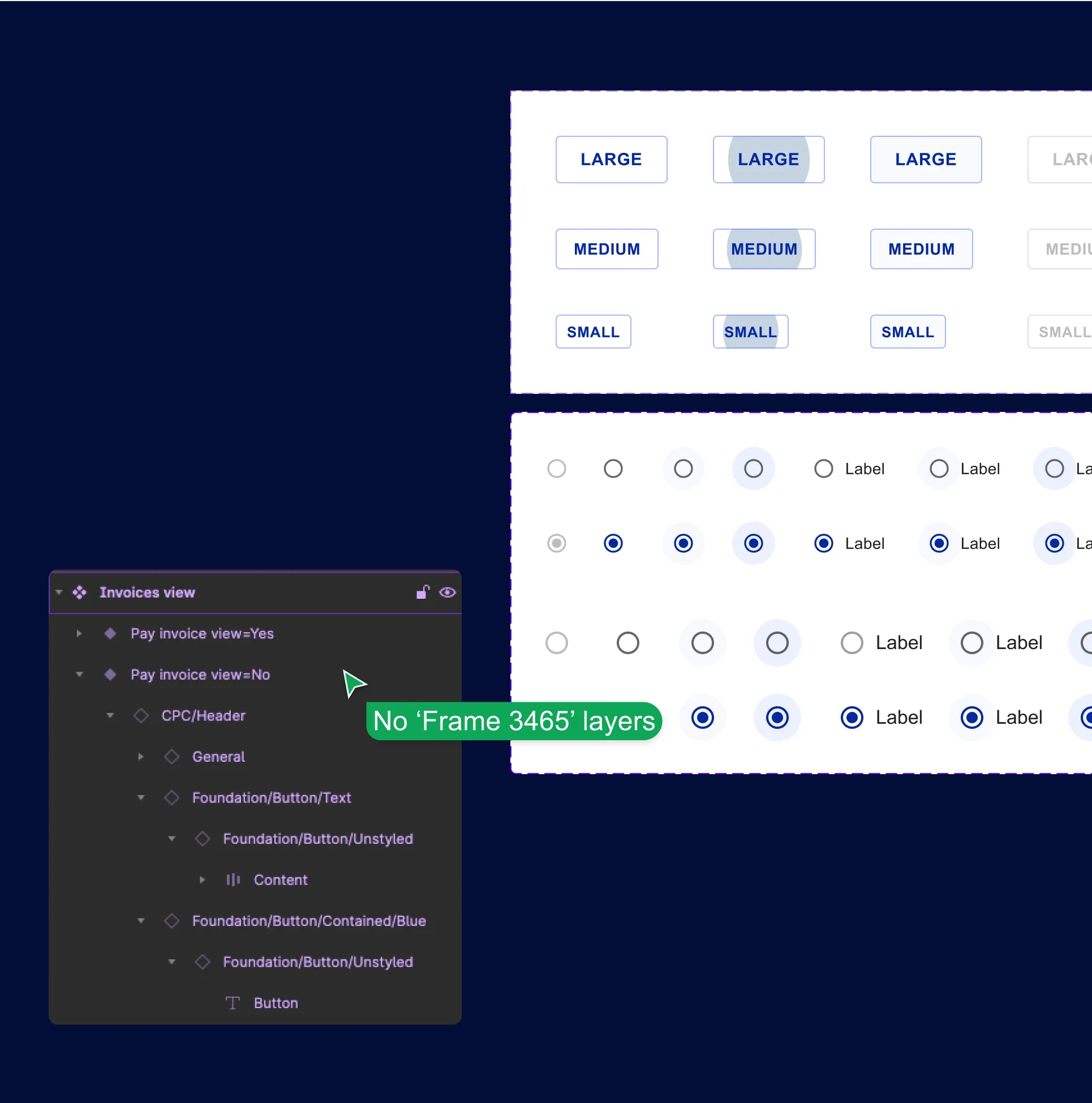Click the Pay invoice view=No component icon
Screen dimensions: 1092x1103
pyautogui.click(x=110, y=674)
